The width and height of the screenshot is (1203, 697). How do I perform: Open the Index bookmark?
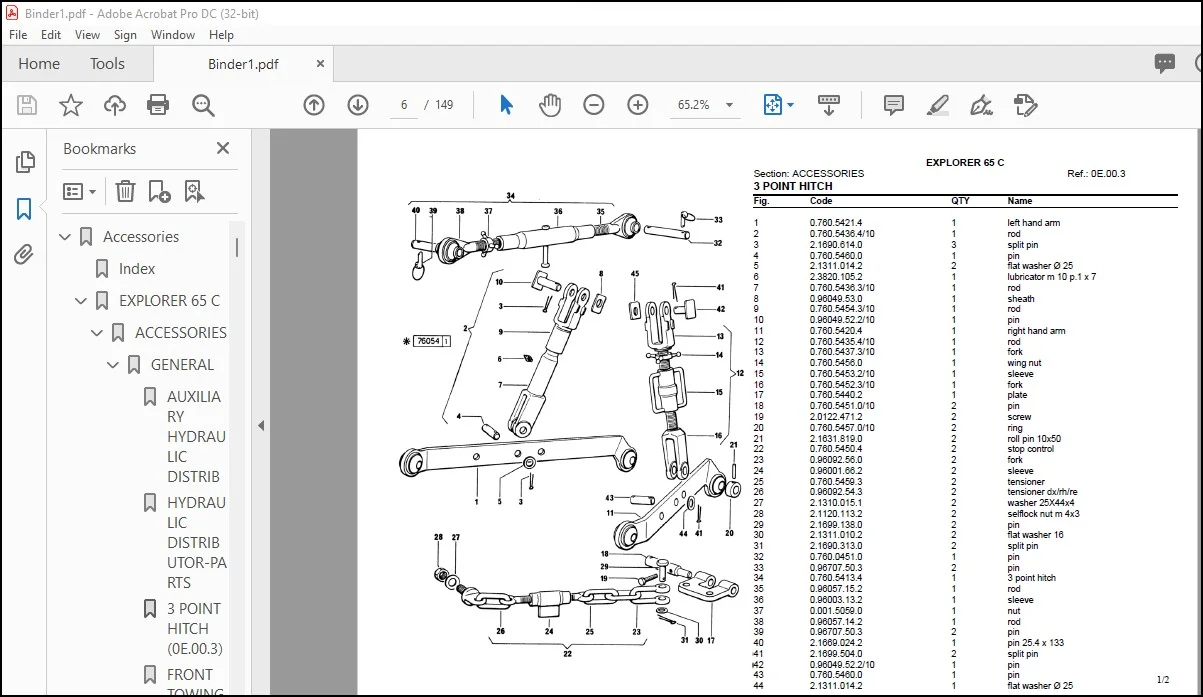[x=137, y=269]
